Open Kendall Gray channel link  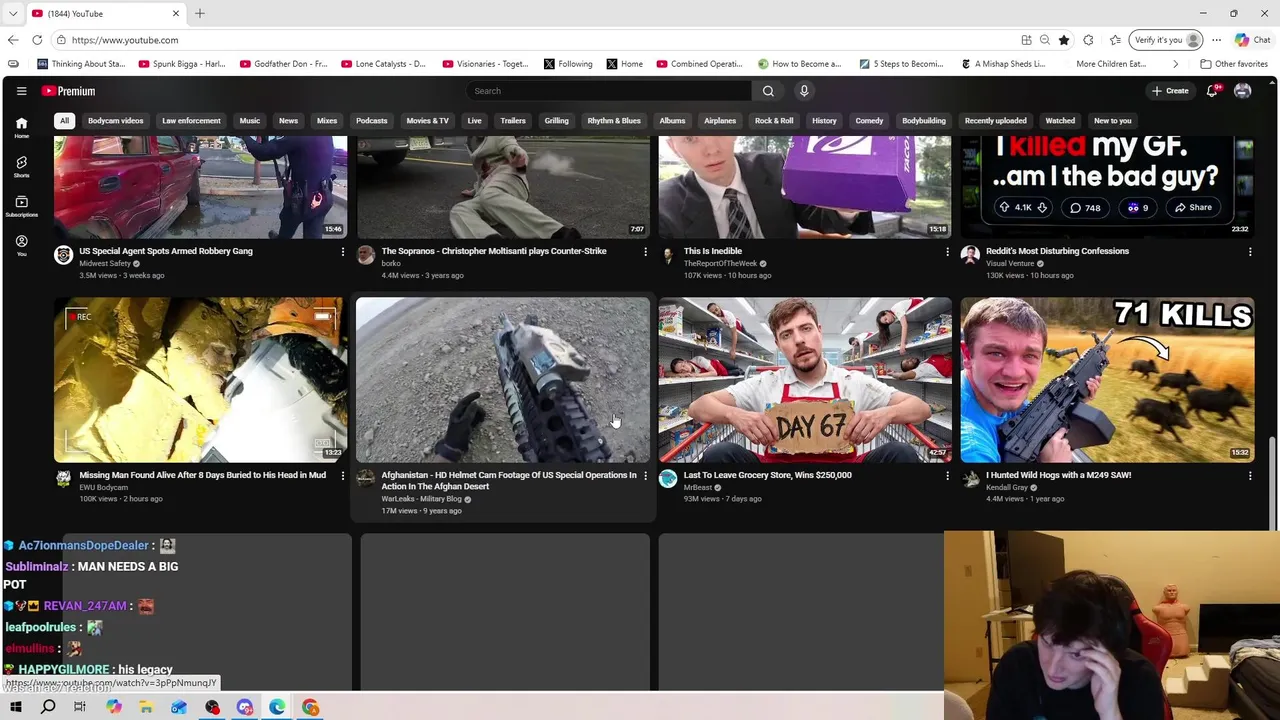(x=1006, y=487)
